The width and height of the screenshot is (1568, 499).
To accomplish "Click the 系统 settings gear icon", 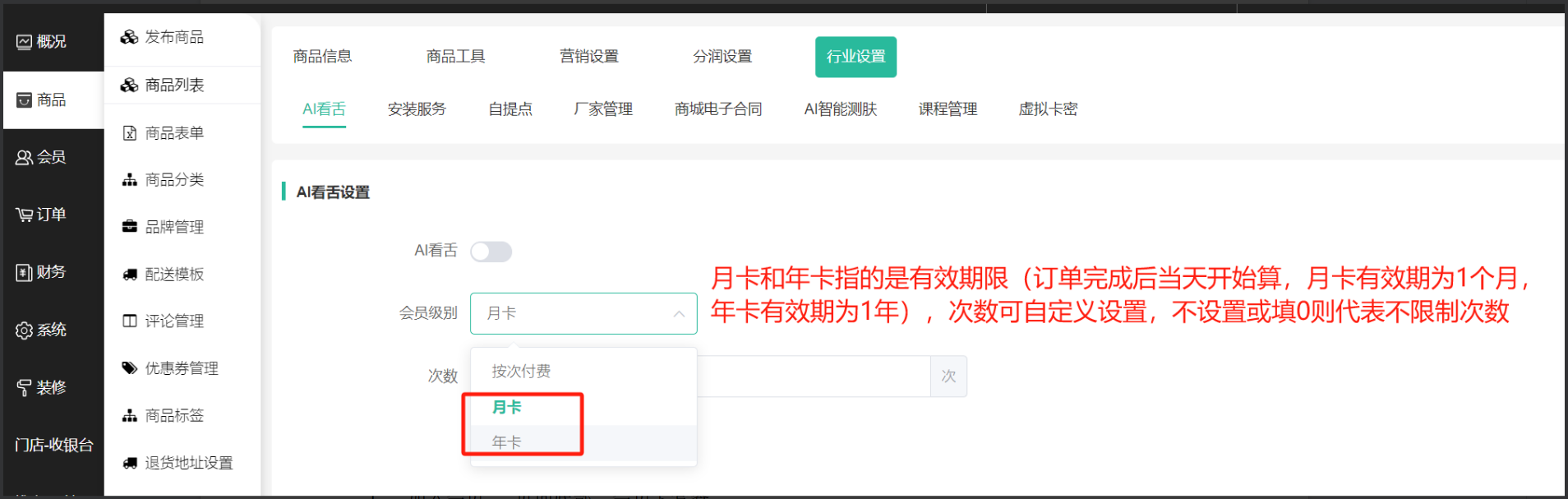I will pyautogui.click(x=24, y=330).
